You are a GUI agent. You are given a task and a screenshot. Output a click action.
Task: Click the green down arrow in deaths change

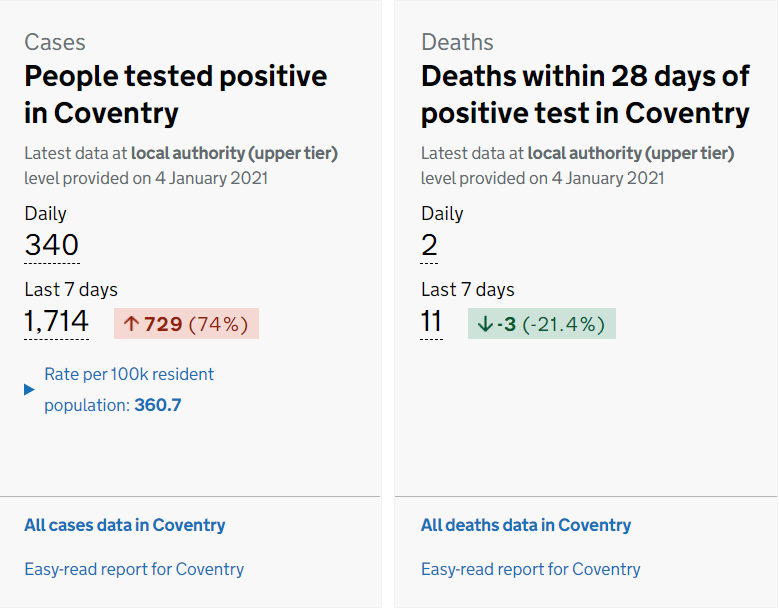485,324
